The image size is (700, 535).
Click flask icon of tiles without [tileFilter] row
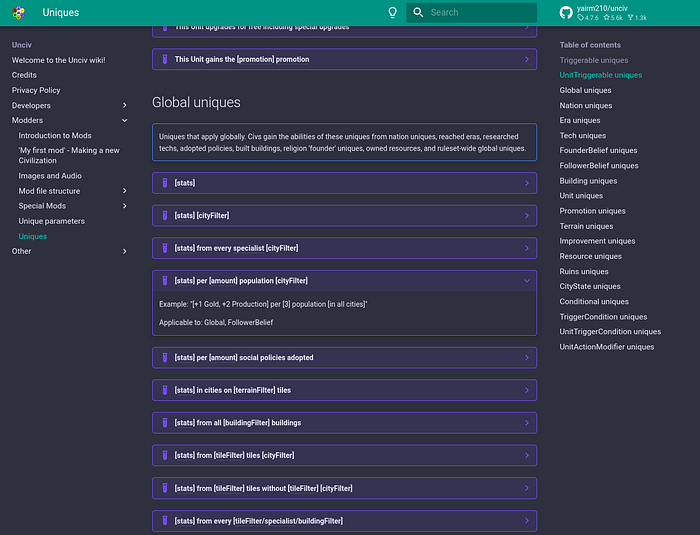point(165,488)
